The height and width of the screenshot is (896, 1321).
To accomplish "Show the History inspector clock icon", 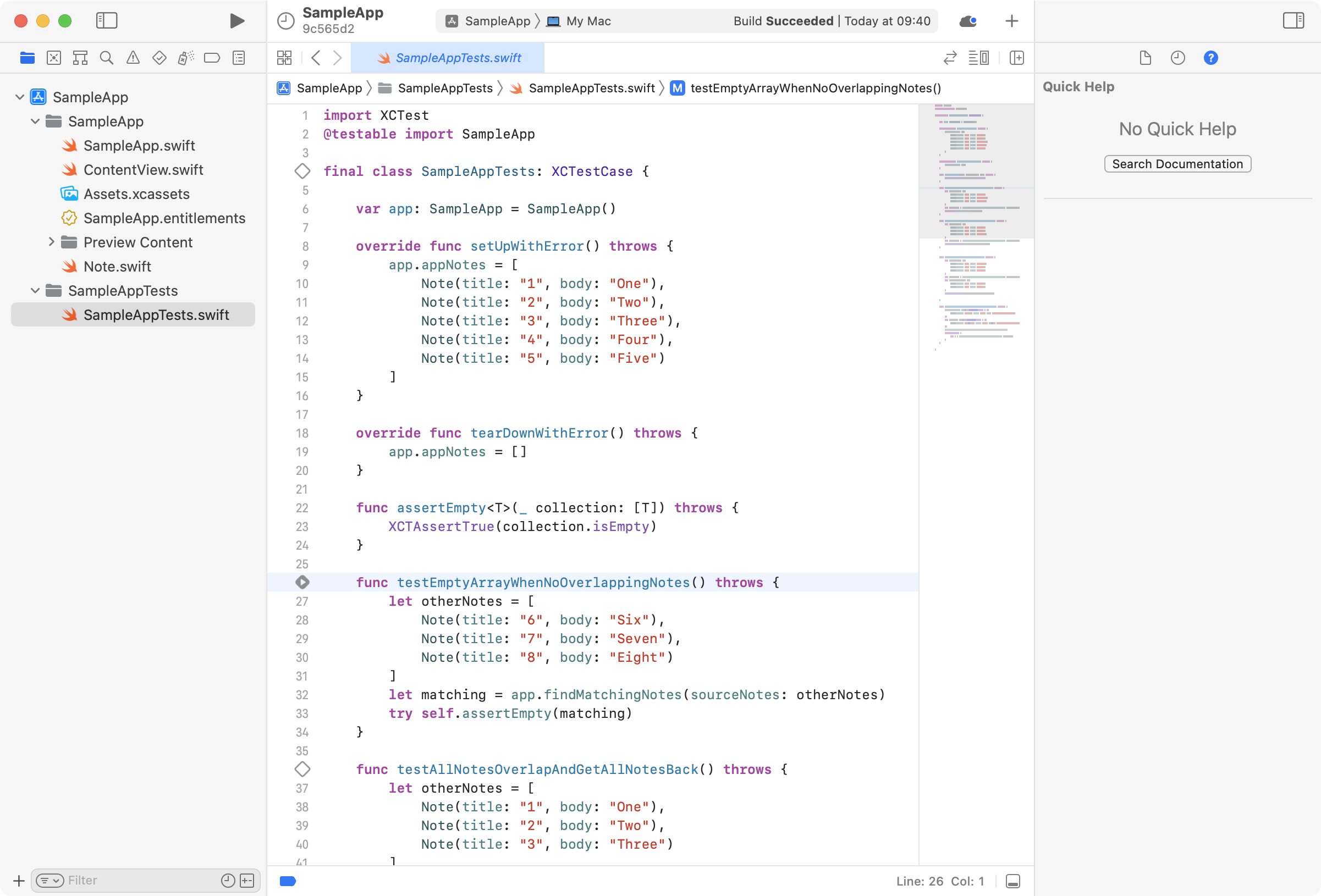I will (x=1177, y=57).
